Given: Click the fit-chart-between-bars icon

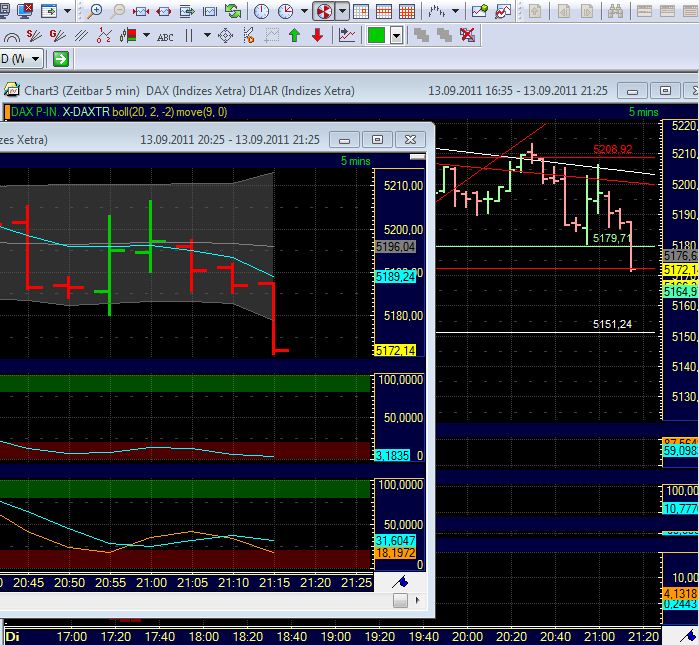Looking at the screenshot, I should coord(210,11).
